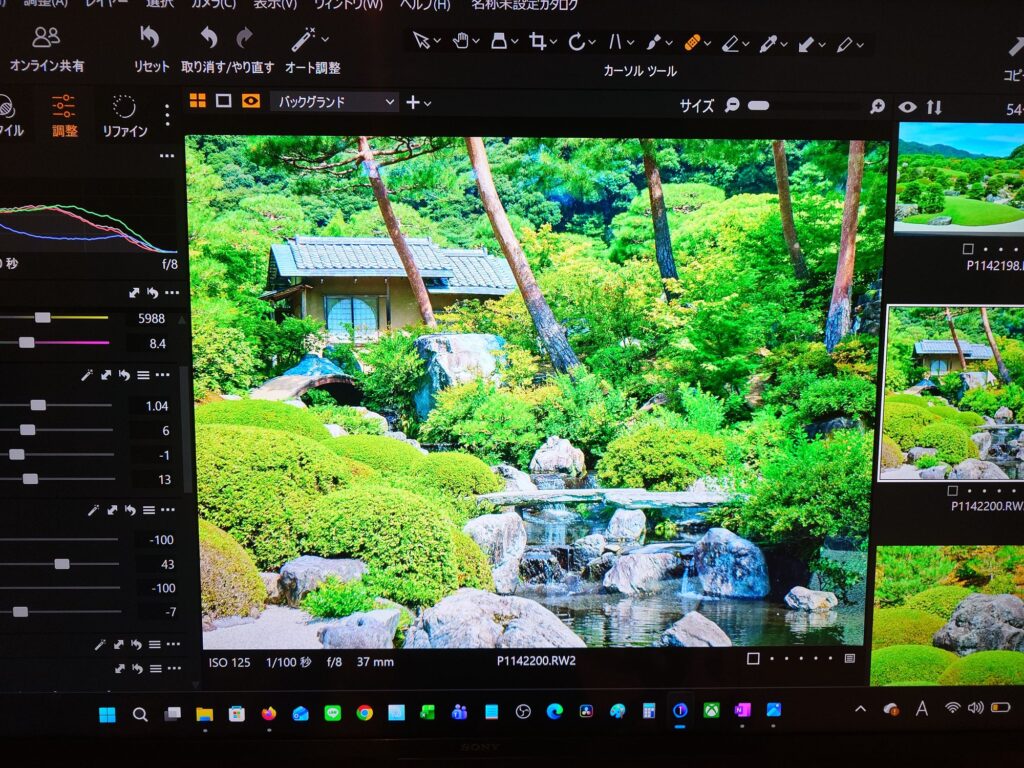Toggle the browser eye visibility icon
Screen dimensions: 1024x768
[x=907, y=107]
